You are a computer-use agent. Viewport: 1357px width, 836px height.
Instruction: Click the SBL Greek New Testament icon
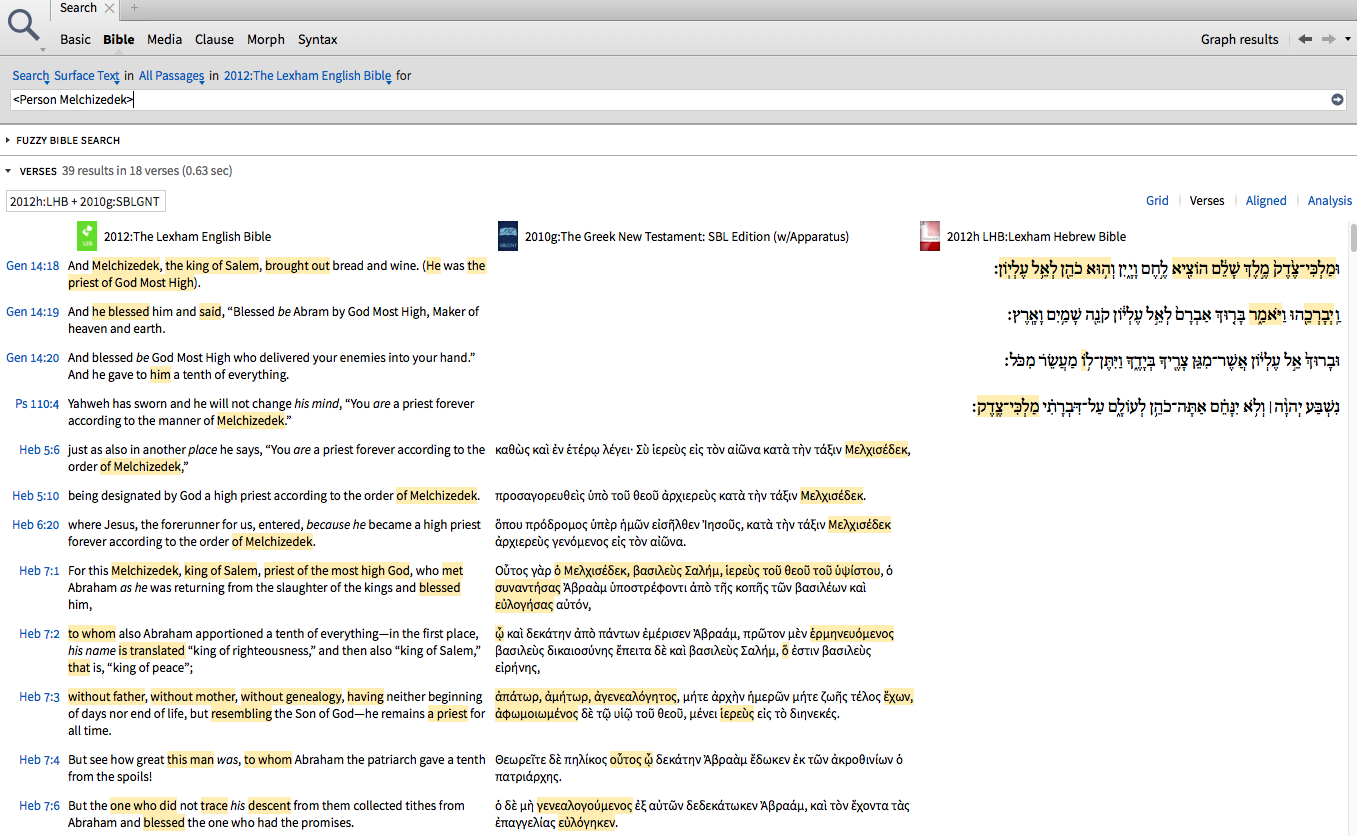508,237
